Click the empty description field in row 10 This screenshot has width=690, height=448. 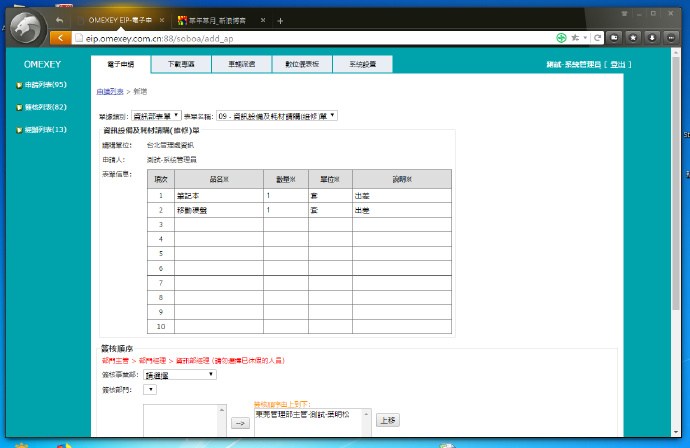402,327
